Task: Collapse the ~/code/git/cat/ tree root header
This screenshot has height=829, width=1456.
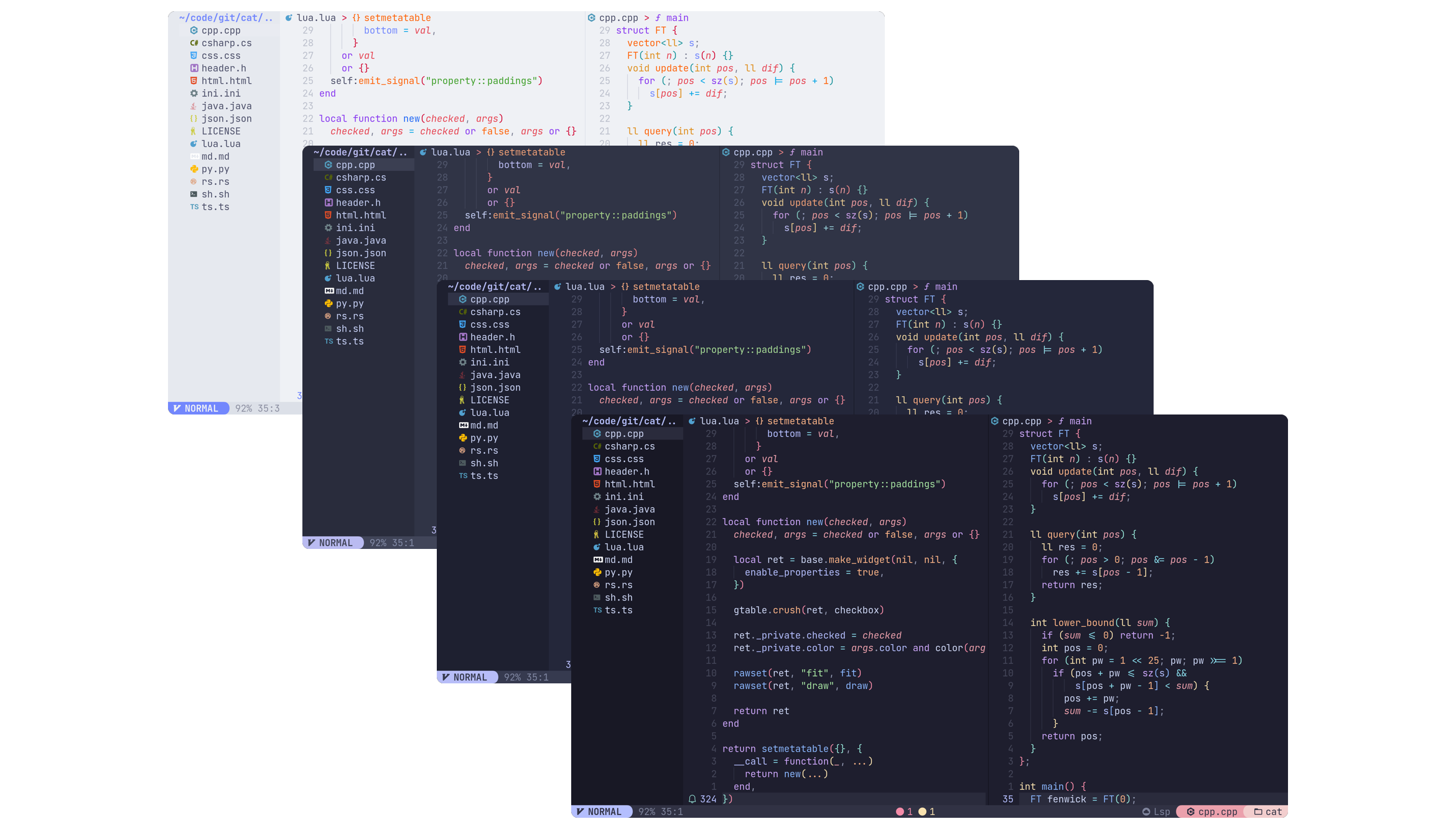Action: 628,421
